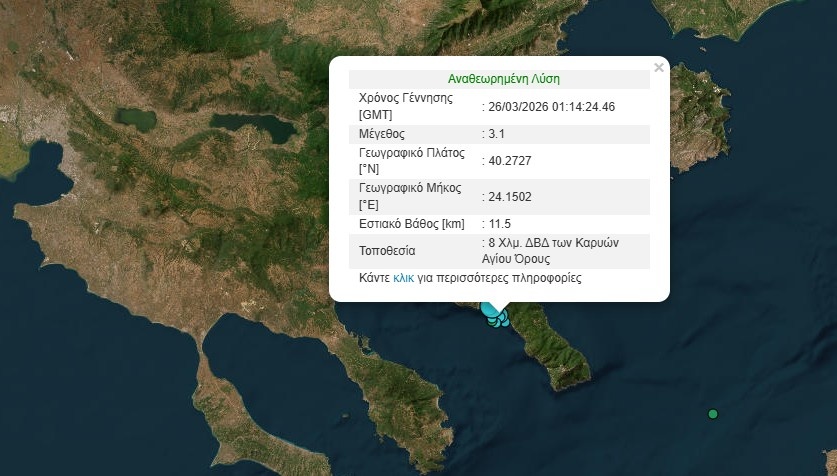This screenshot has height=476, width=837.
Task: Click the origin time 26/03/2026 01:14:24.46
Action: (551, 106)
